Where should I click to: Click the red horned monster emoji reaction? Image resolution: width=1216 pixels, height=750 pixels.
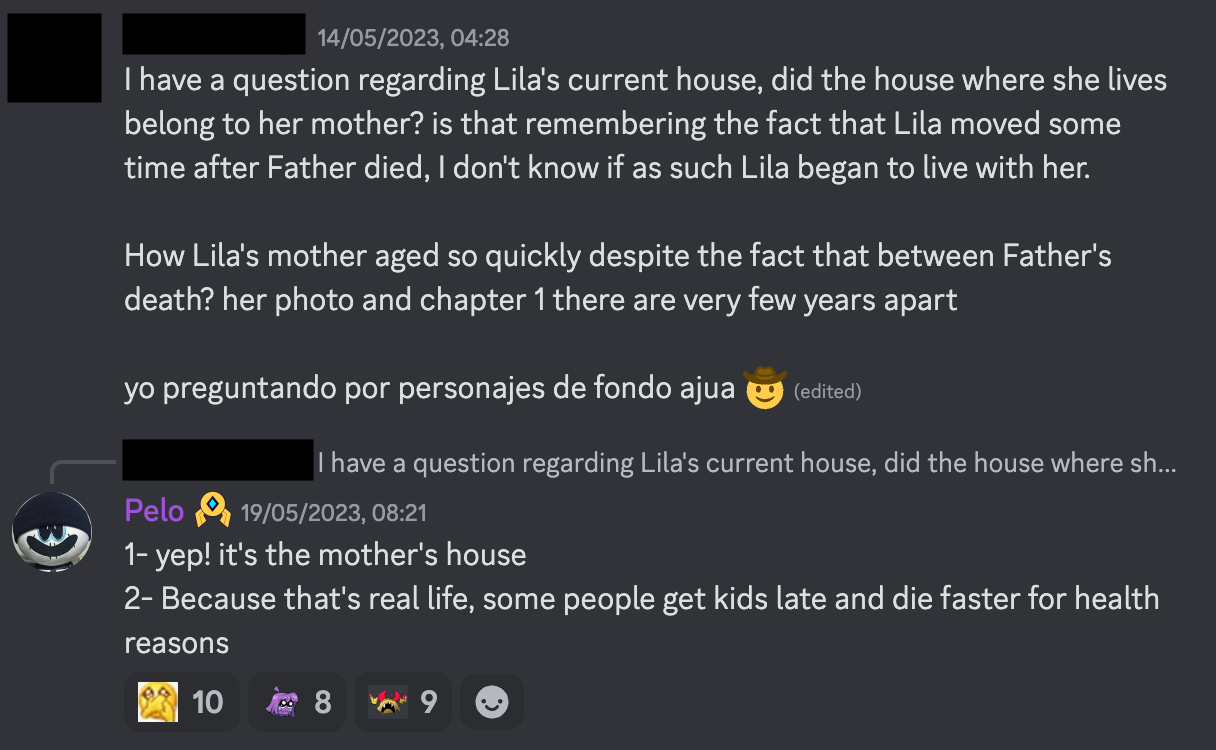click(388, 702)
